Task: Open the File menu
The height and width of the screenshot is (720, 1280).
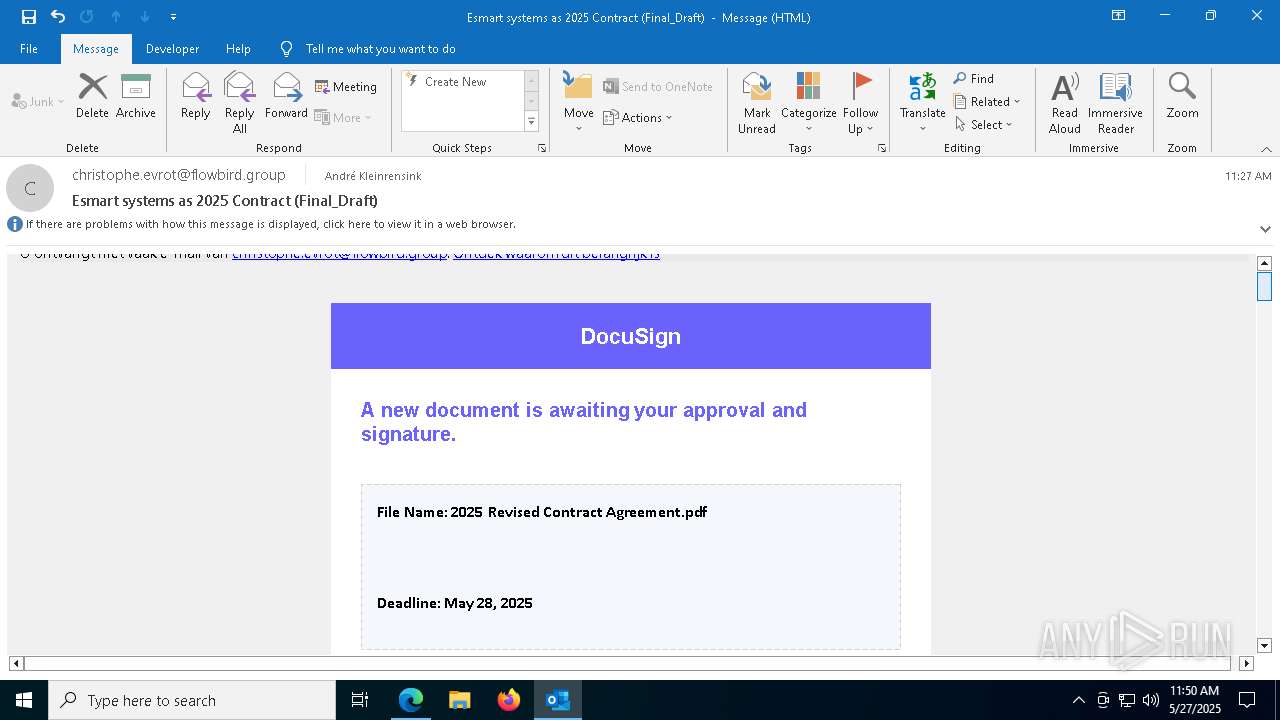Action: [29, 49]
